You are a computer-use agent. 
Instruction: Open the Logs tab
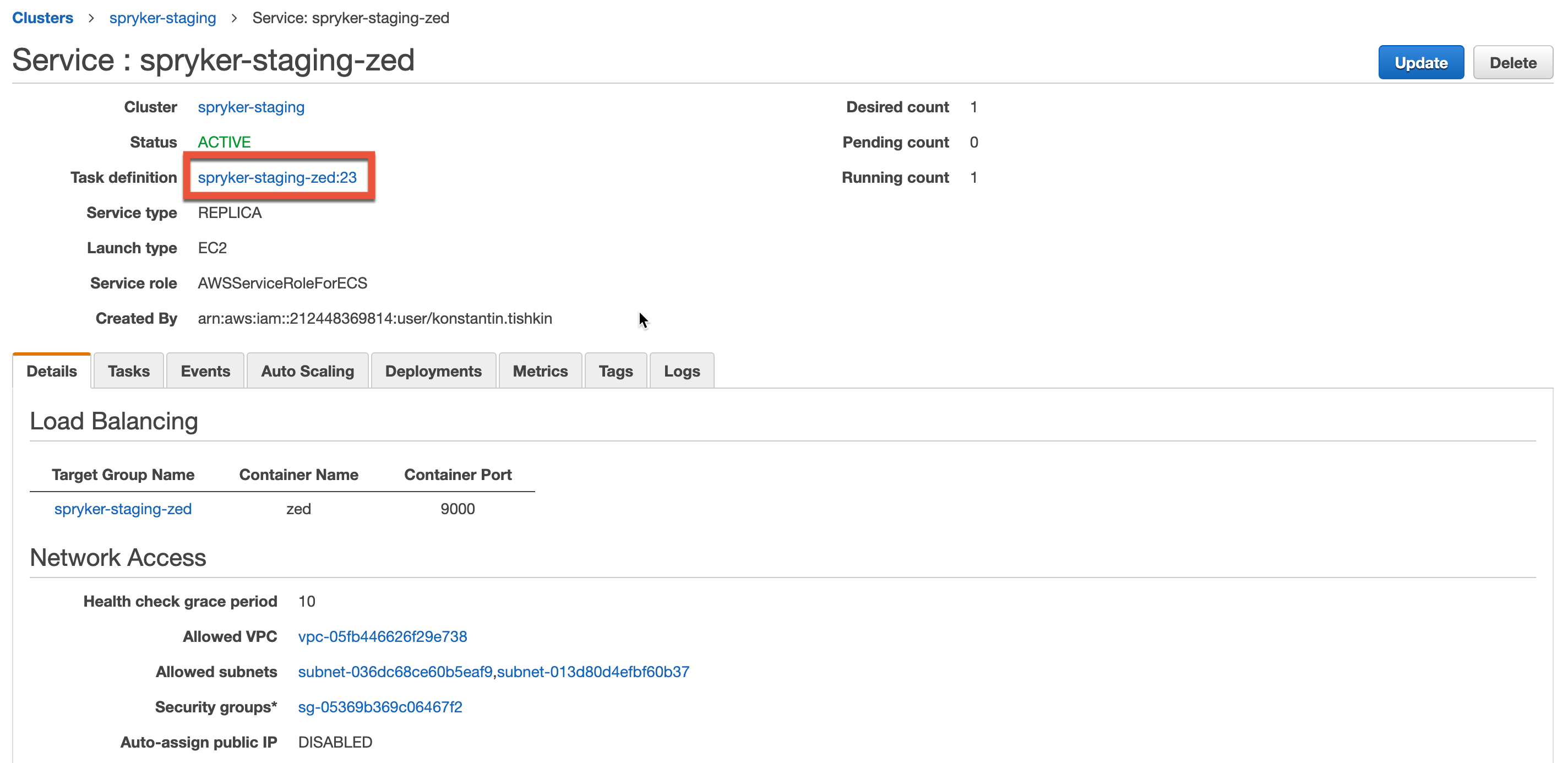coord(681,370)
